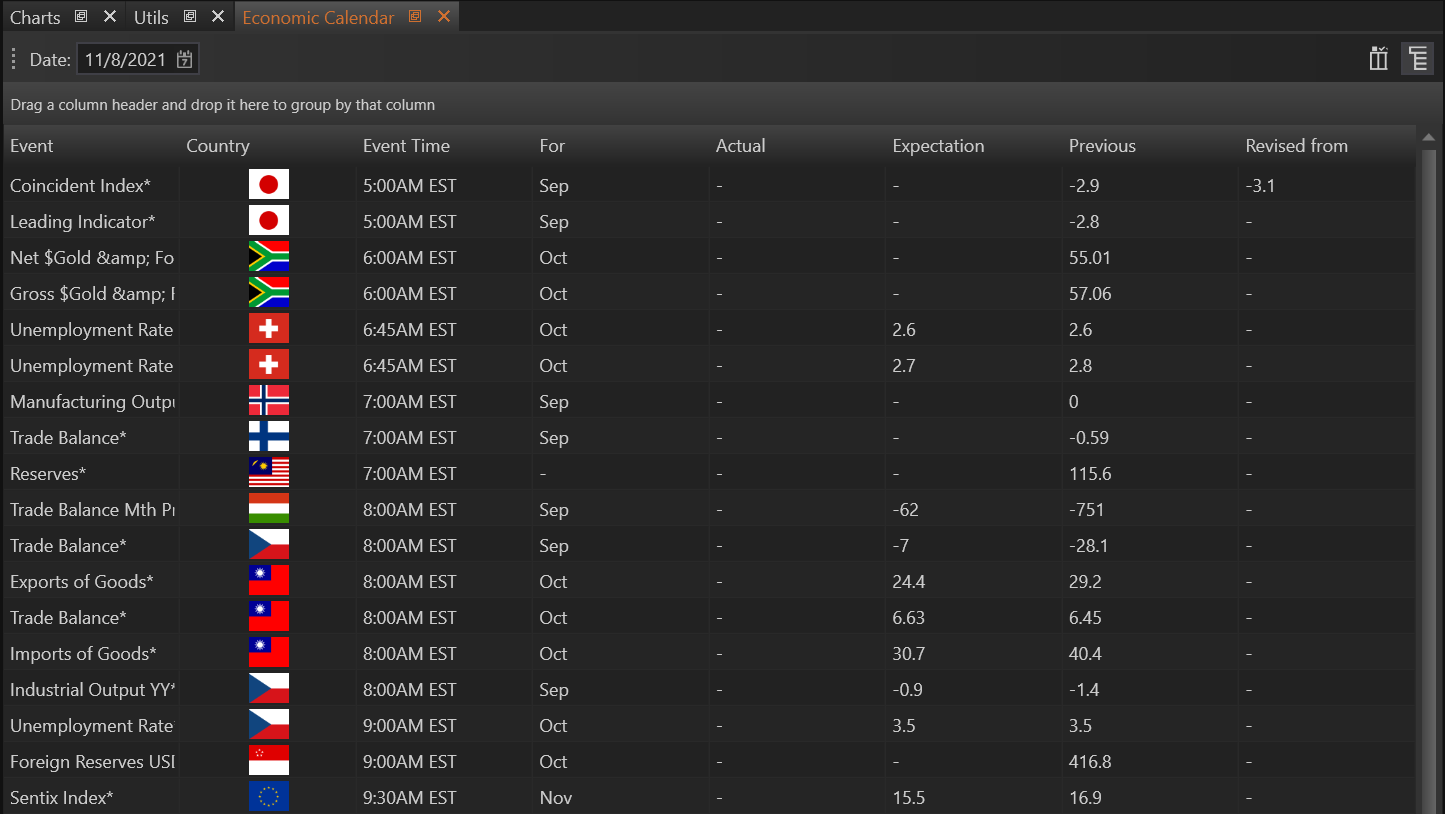Switch to the Charts tab
Viewport: 1445px width, 814px height.
35,18
